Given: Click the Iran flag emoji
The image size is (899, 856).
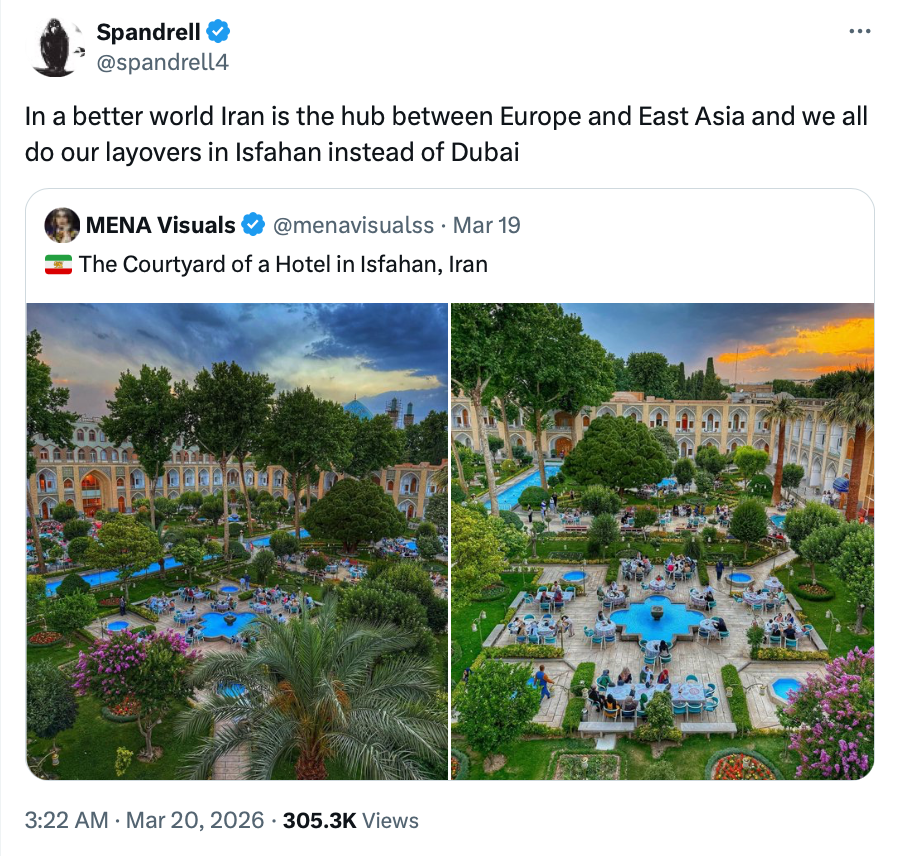Looking at the screenshot, I should click(59, 264).
